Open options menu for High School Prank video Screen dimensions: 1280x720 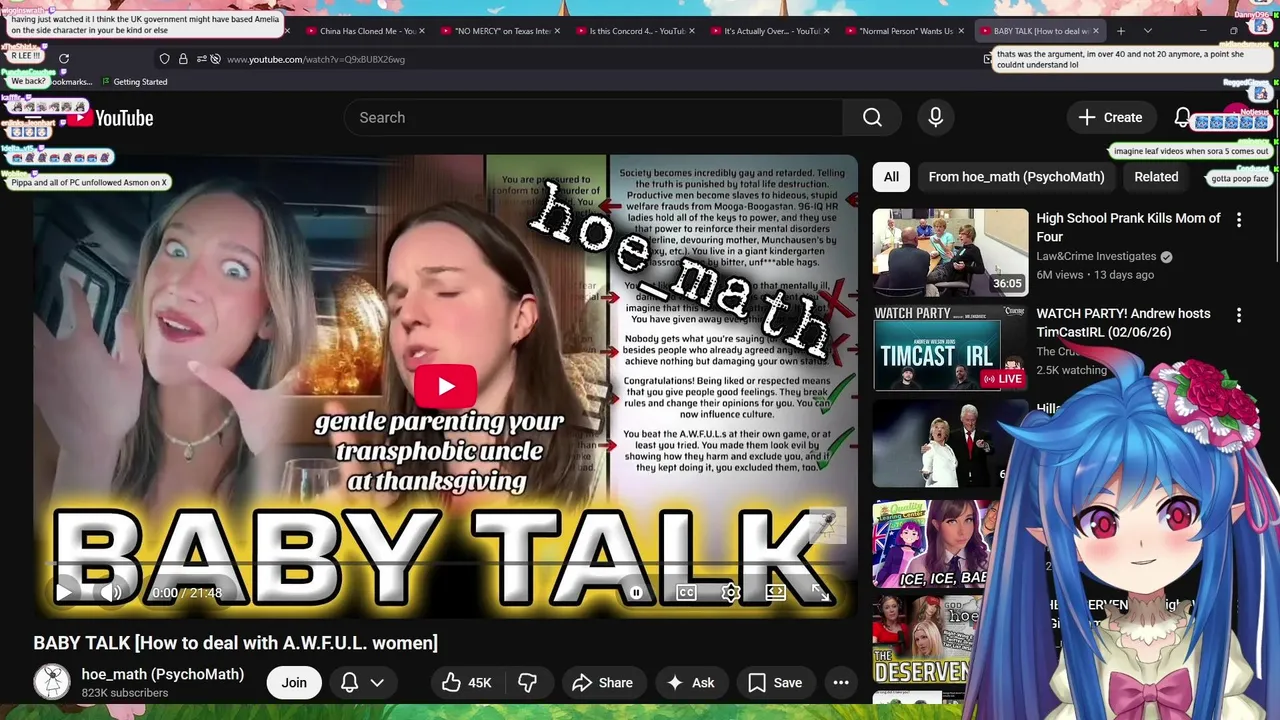coord(1239,220)
